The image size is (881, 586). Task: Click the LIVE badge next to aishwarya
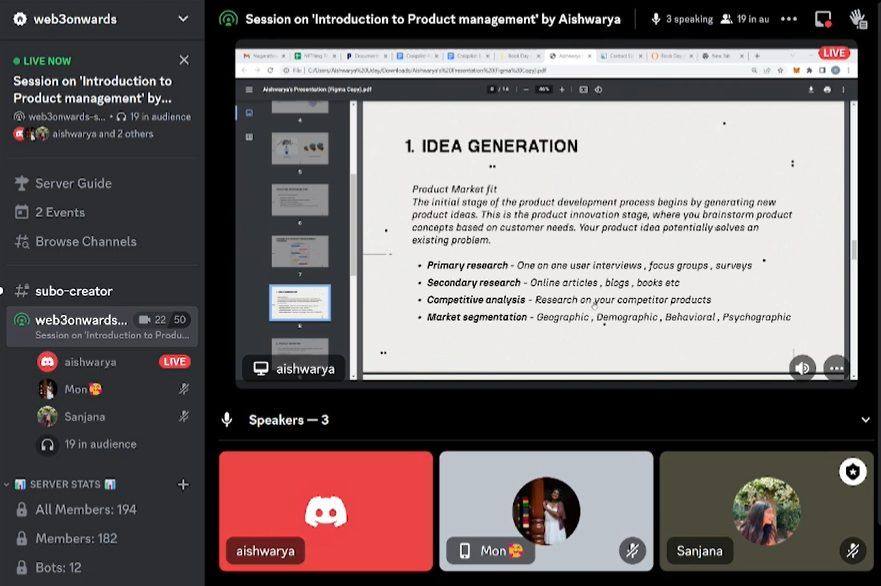point(175,362)
